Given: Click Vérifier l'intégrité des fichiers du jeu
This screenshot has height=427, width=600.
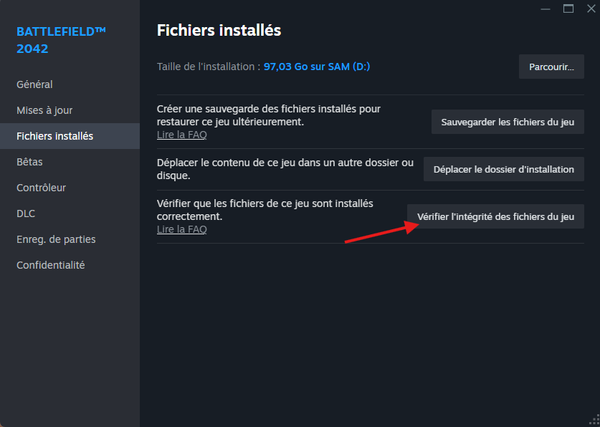Looking at the screenshot, I should [496, 217].
